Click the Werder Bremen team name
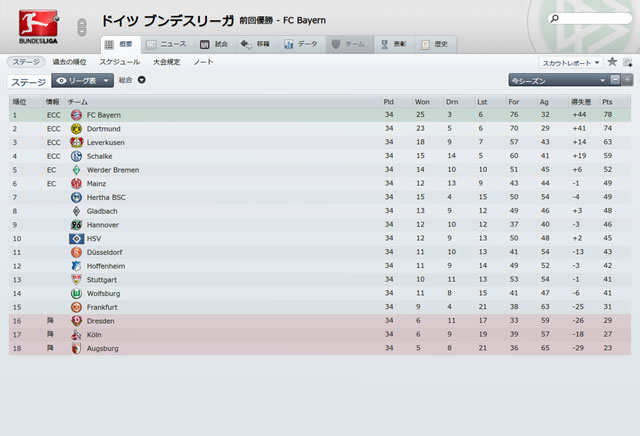Image resolution: width=640 pixels, height=436 pixels. tap(113, 170)
